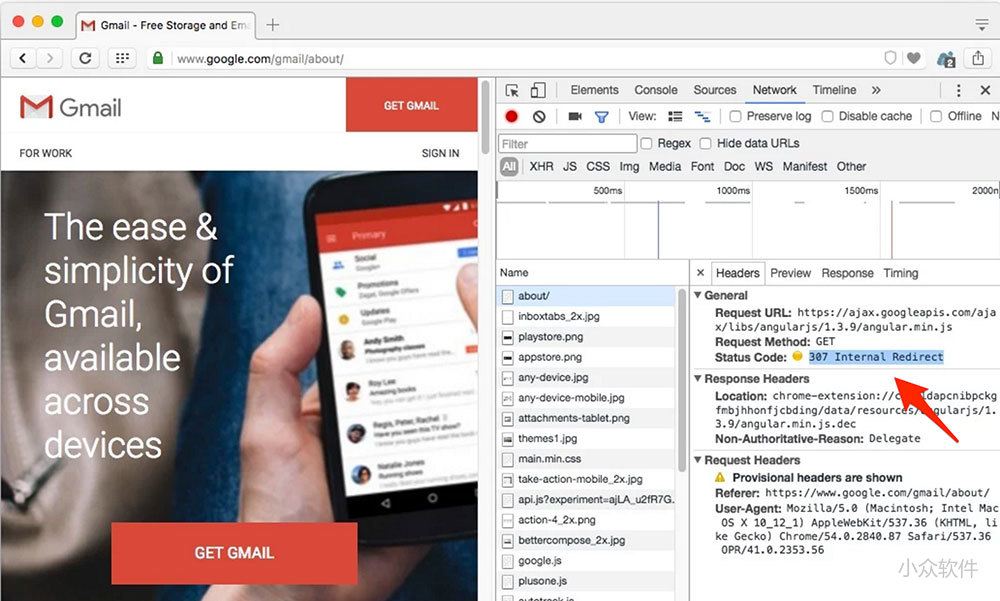Viewport: 1000px width, 601px height.
Task: Click the GET GMAIL button in the page header
Action: coord(411,105)
